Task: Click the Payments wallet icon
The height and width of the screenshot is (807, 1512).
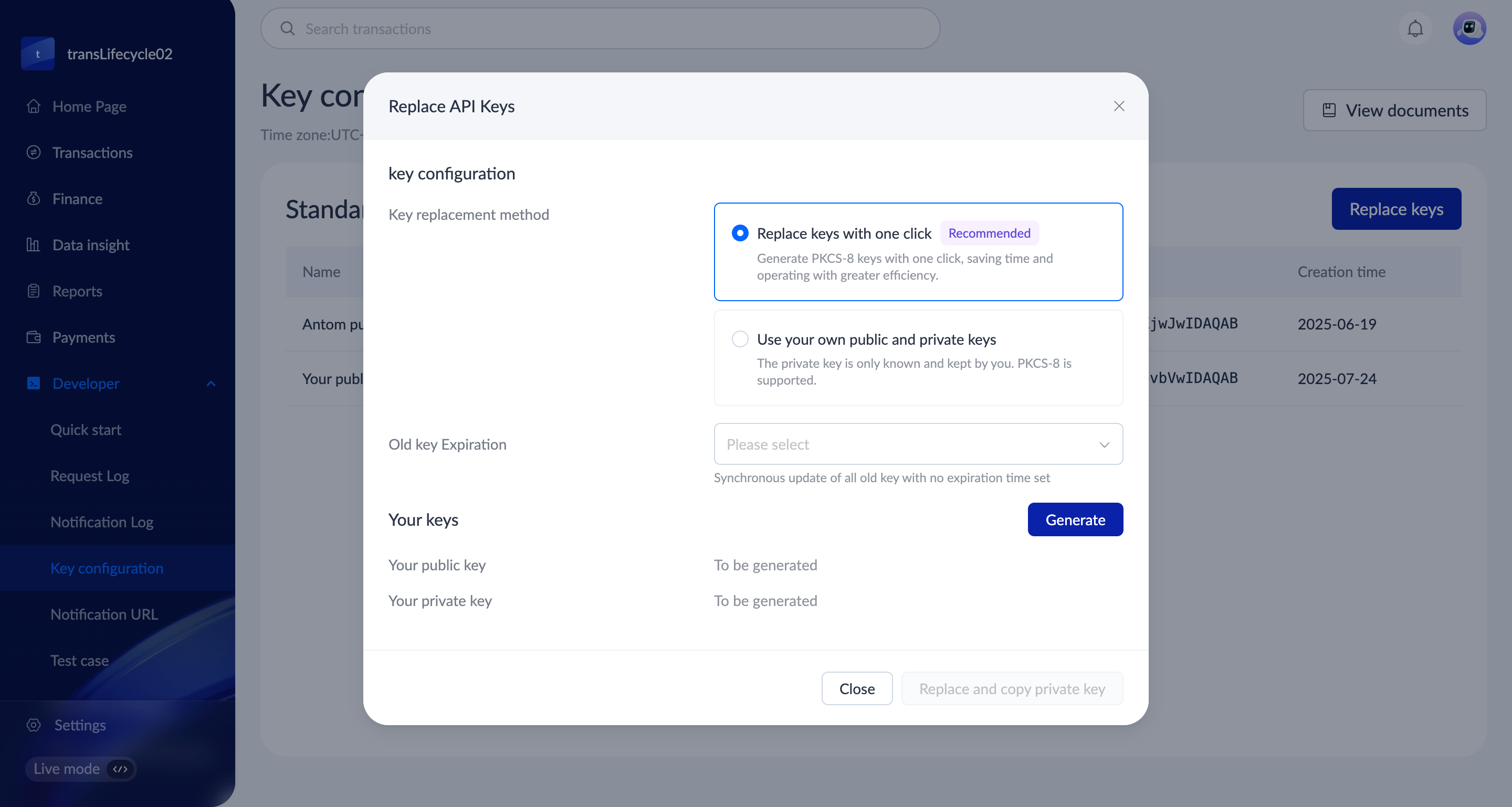Action: coord(34,337)
